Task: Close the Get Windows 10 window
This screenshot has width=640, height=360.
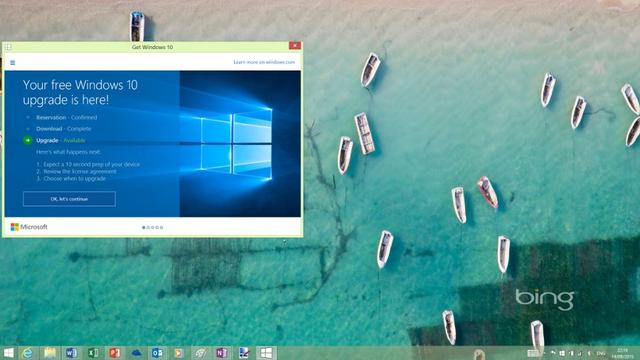Action: pyautogui.click(x=295, y=46)
